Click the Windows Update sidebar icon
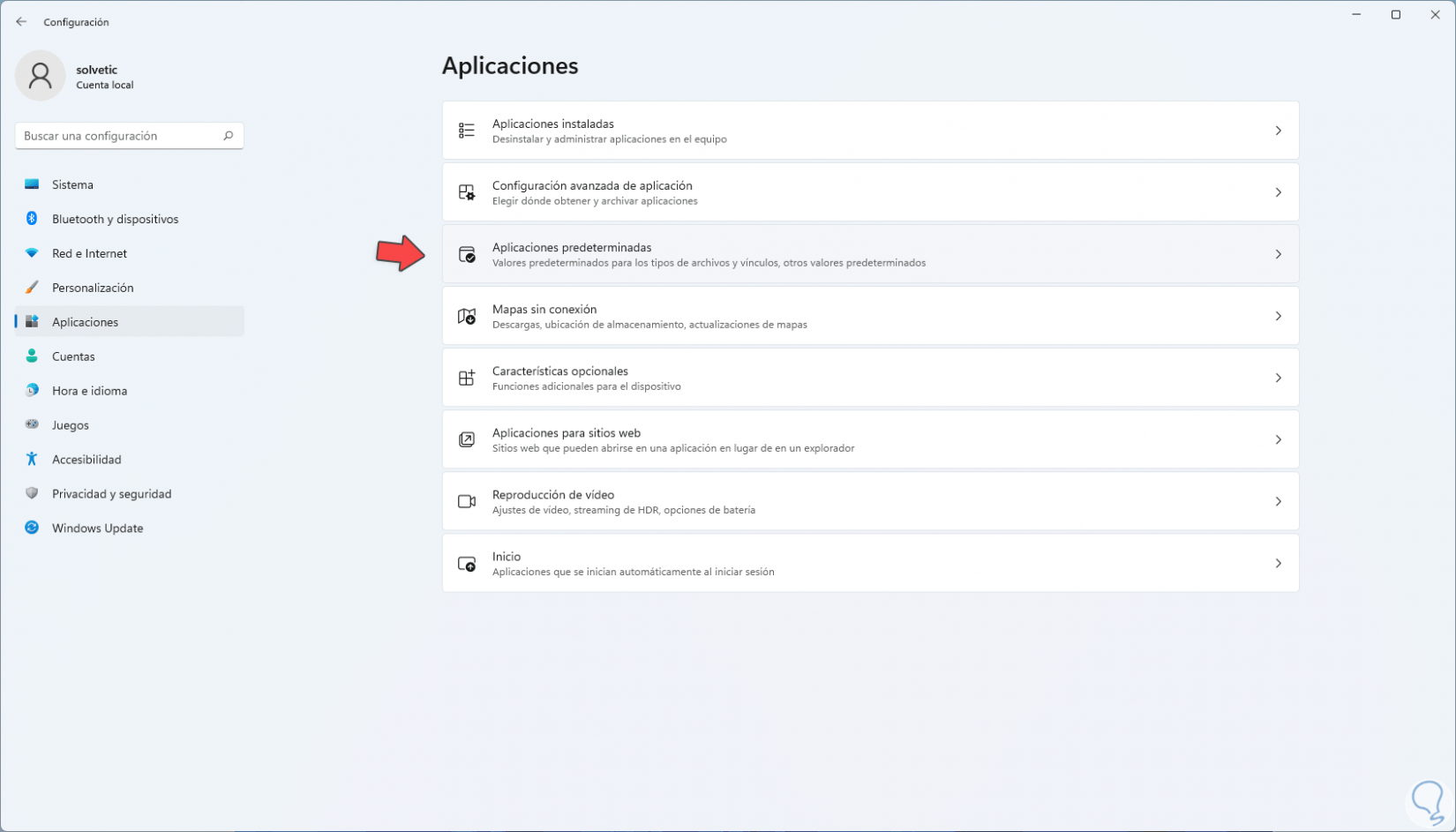The height and width of the screenshot is (832, 1456). pyautogui.click(x=32, y=528)
